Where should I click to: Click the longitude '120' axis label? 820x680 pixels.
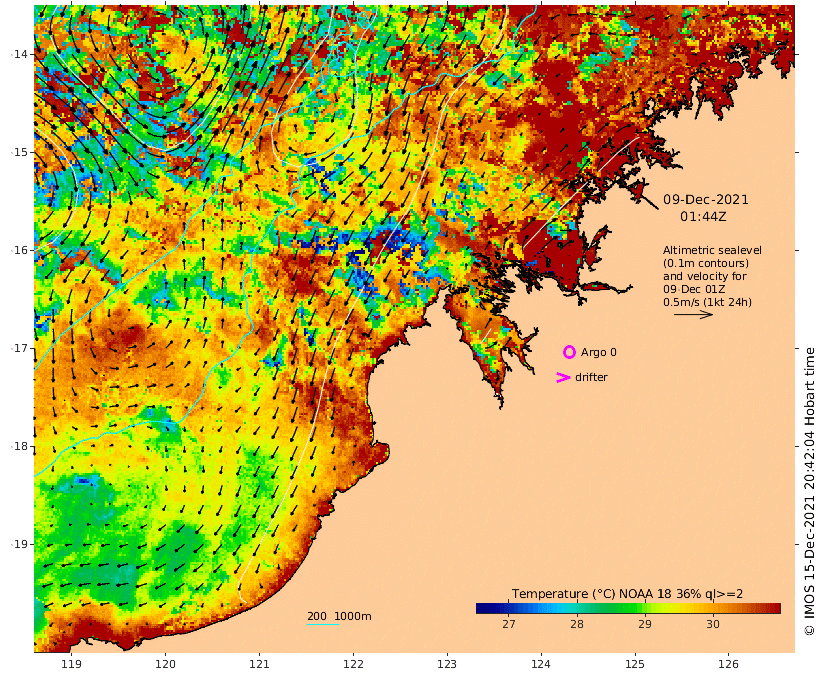165,664
